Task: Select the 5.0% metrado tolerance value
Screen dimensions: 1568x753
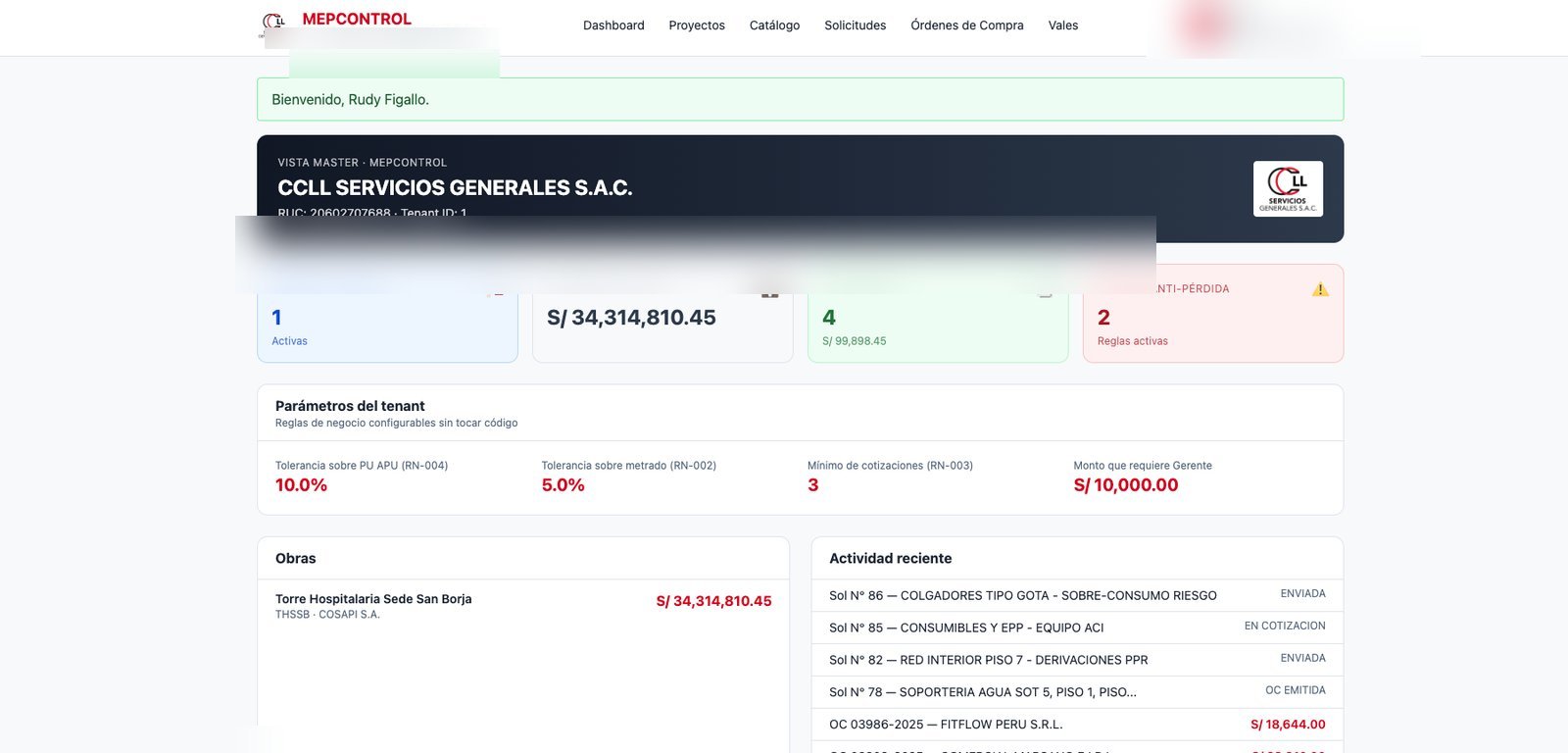Action: 563,485
